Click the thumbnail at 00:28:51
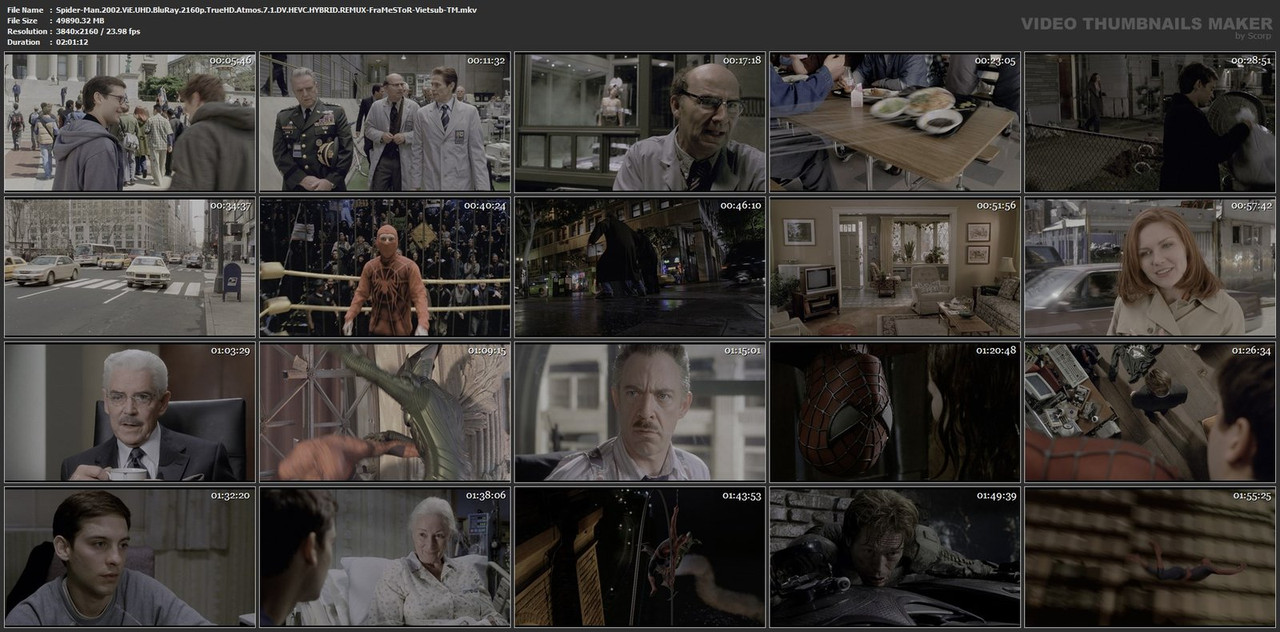 click(x=1150, y=122)
